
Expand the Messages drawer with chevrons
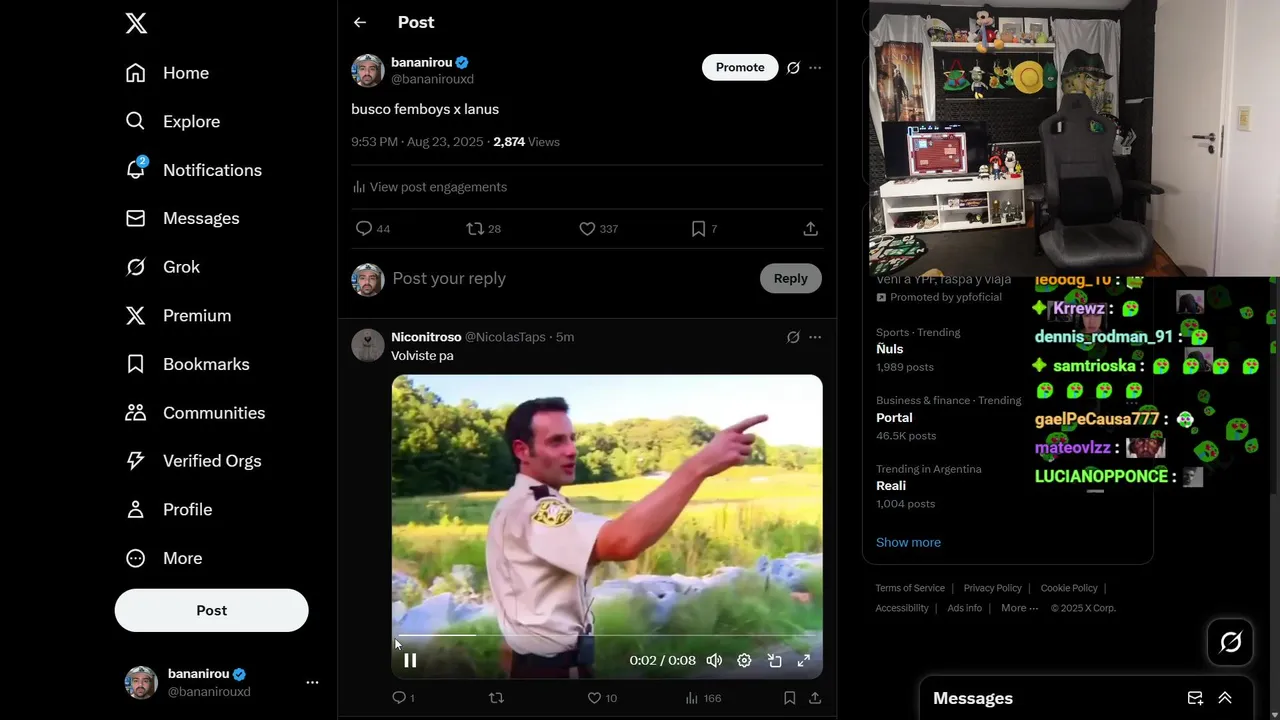1225,698
